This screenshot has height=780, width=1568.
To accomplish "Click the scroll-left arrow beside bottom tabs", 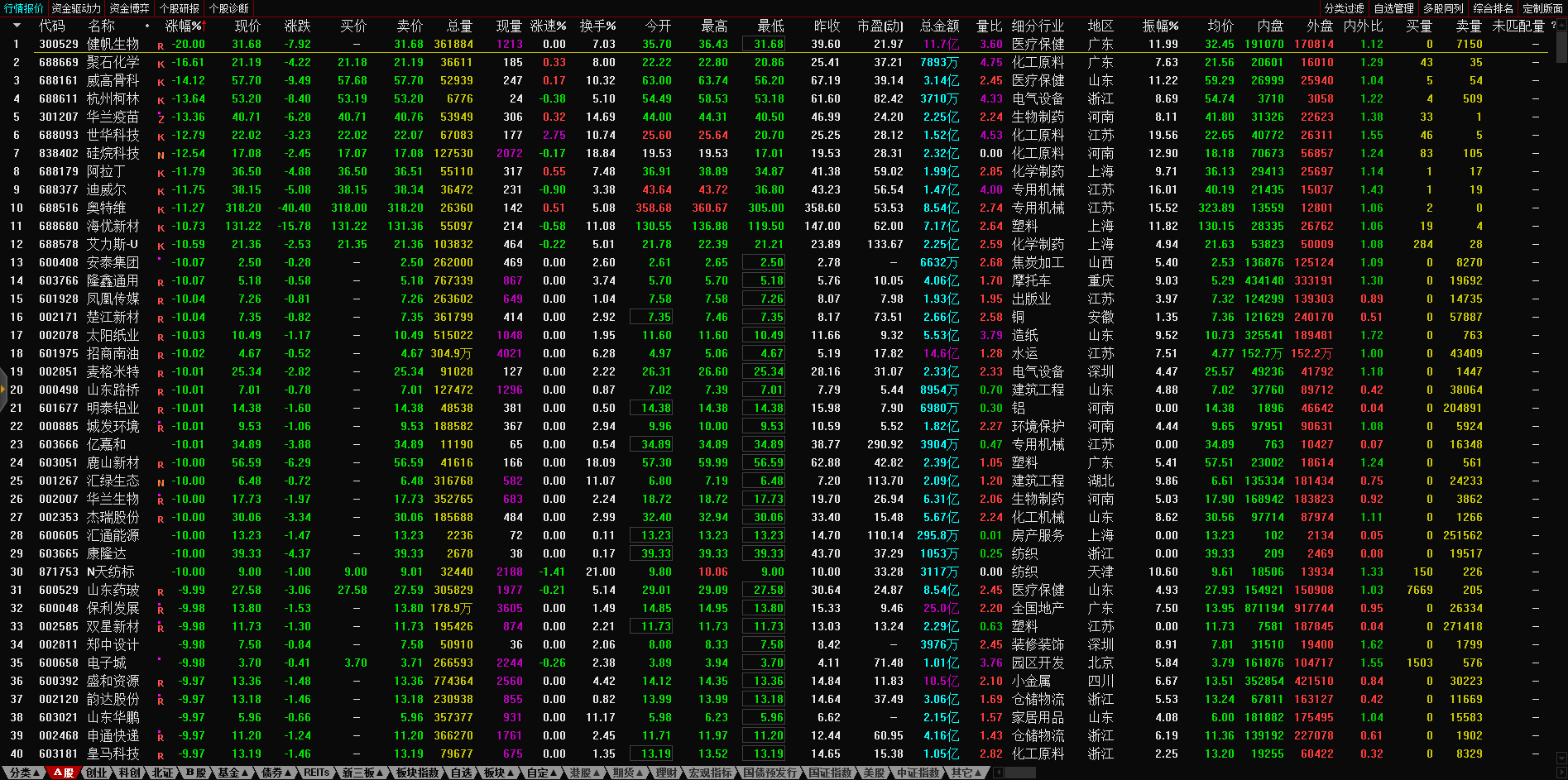I will point(998,773).
